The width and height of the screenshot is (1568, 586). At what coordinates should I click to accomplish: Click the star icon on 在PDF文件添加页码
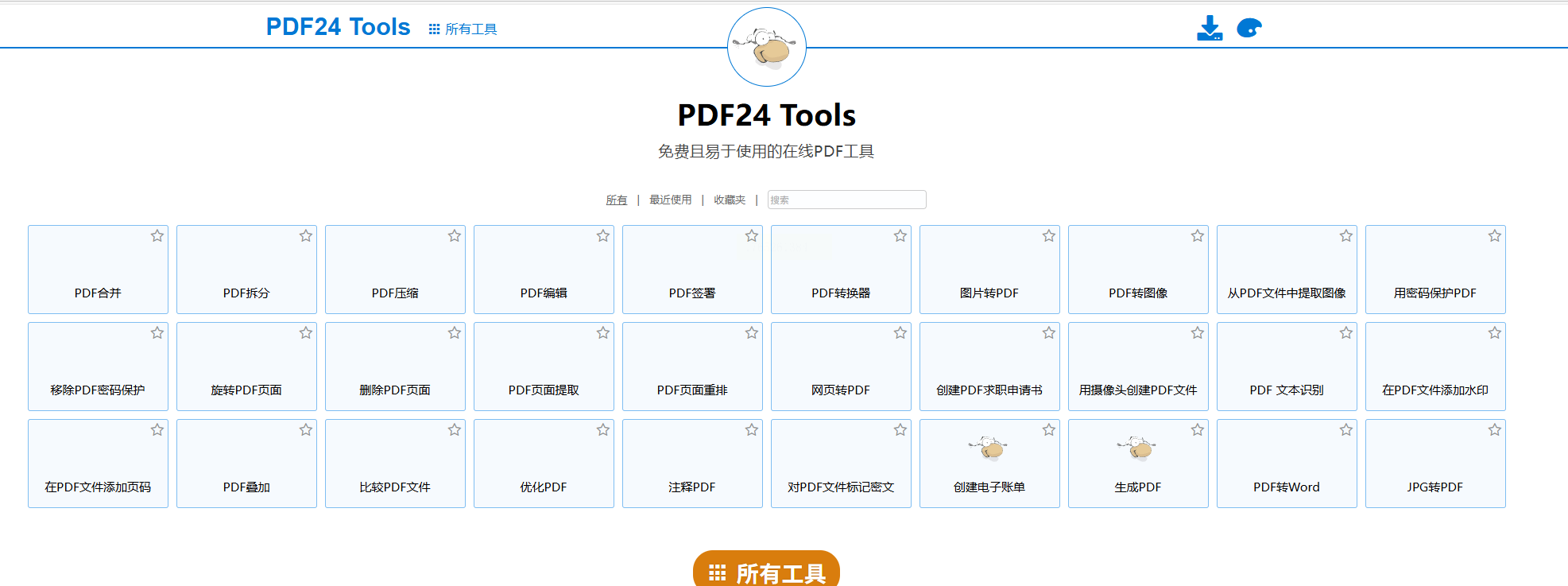tap(157, 430)
